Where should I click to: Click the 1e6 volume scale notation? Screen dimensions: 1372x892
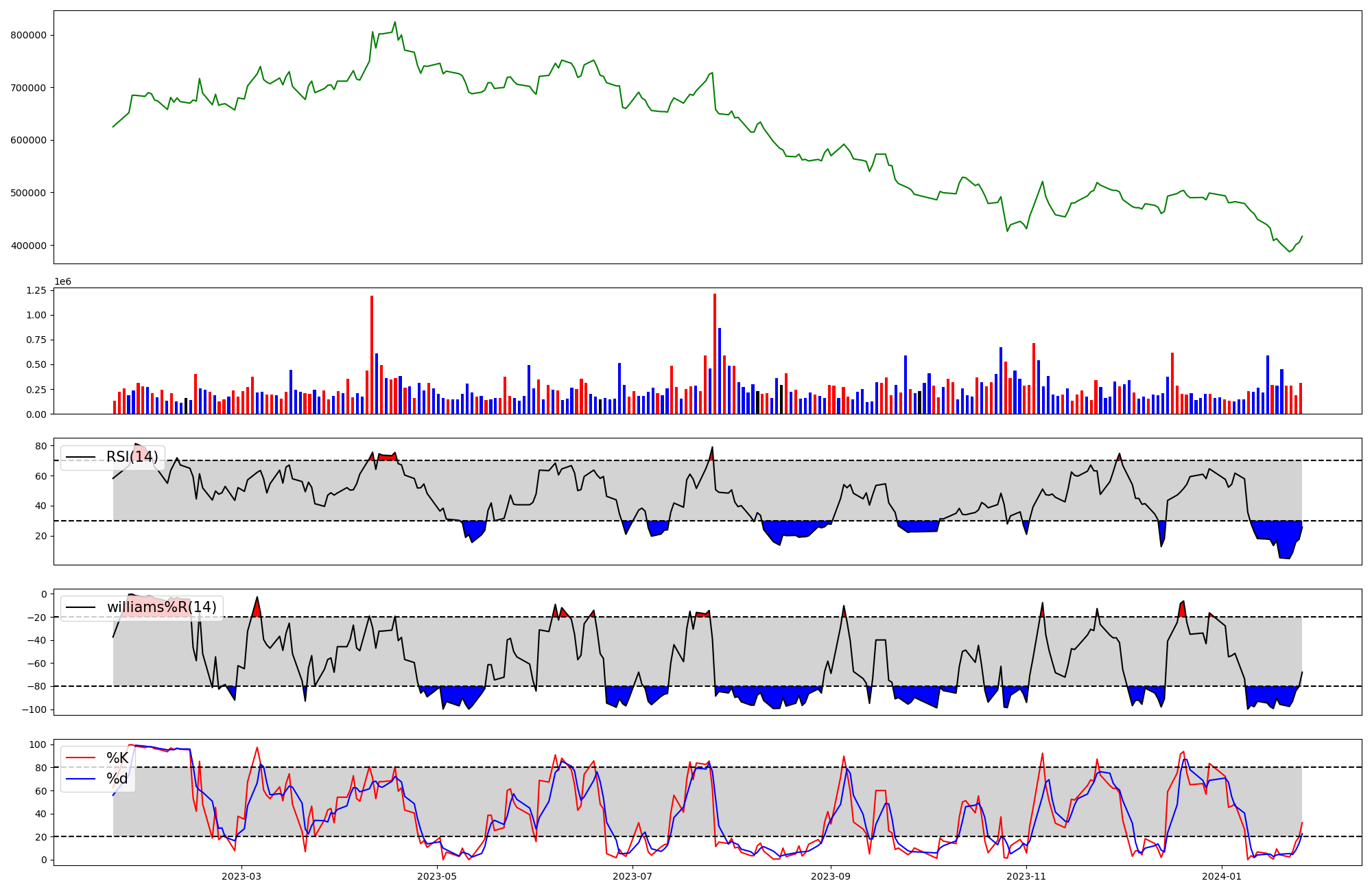click(62, 281)
